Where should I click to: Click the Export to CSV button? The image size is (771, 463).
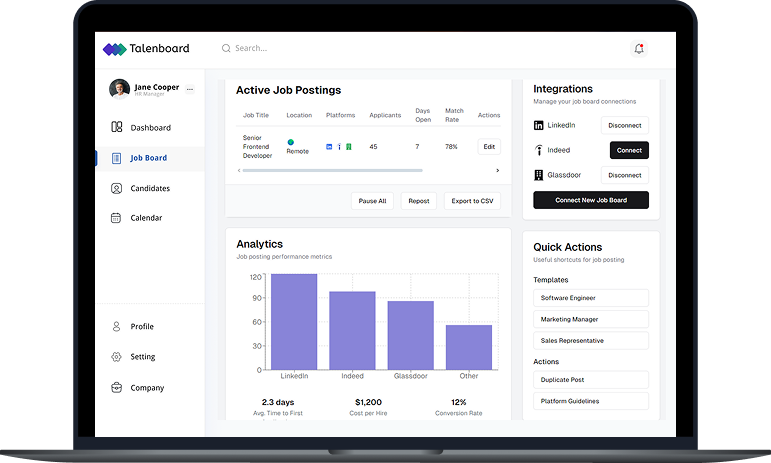(x=472, y=201)
